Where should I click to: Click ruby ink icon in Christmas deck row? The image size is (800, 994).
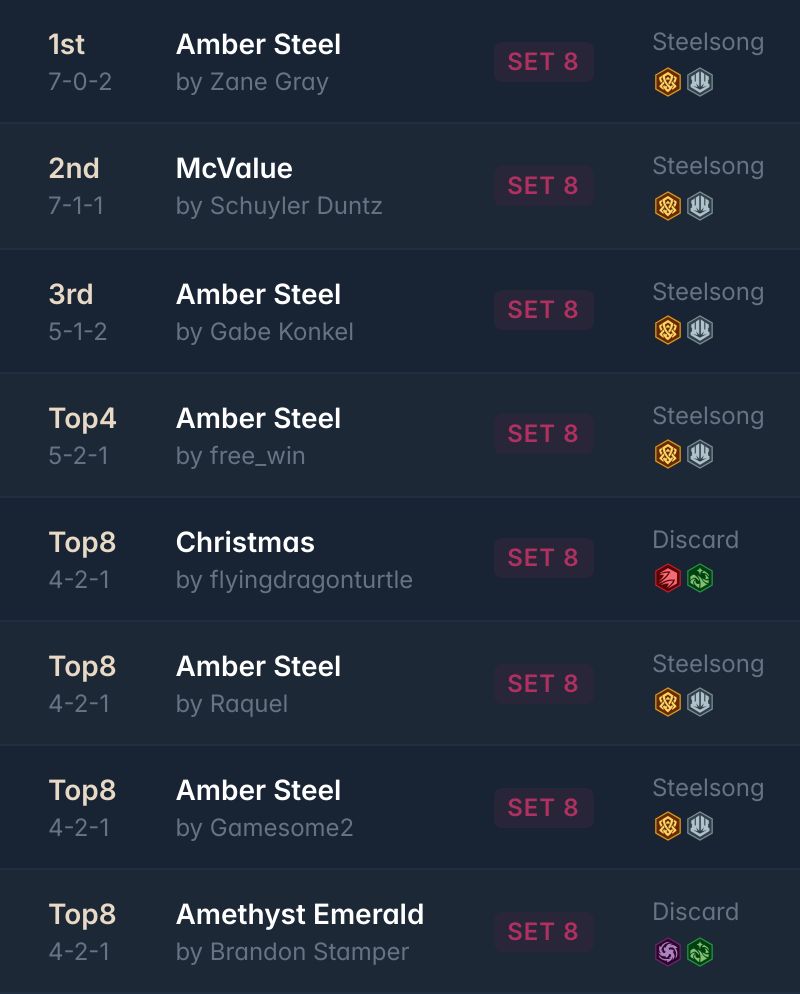[668, 578]
